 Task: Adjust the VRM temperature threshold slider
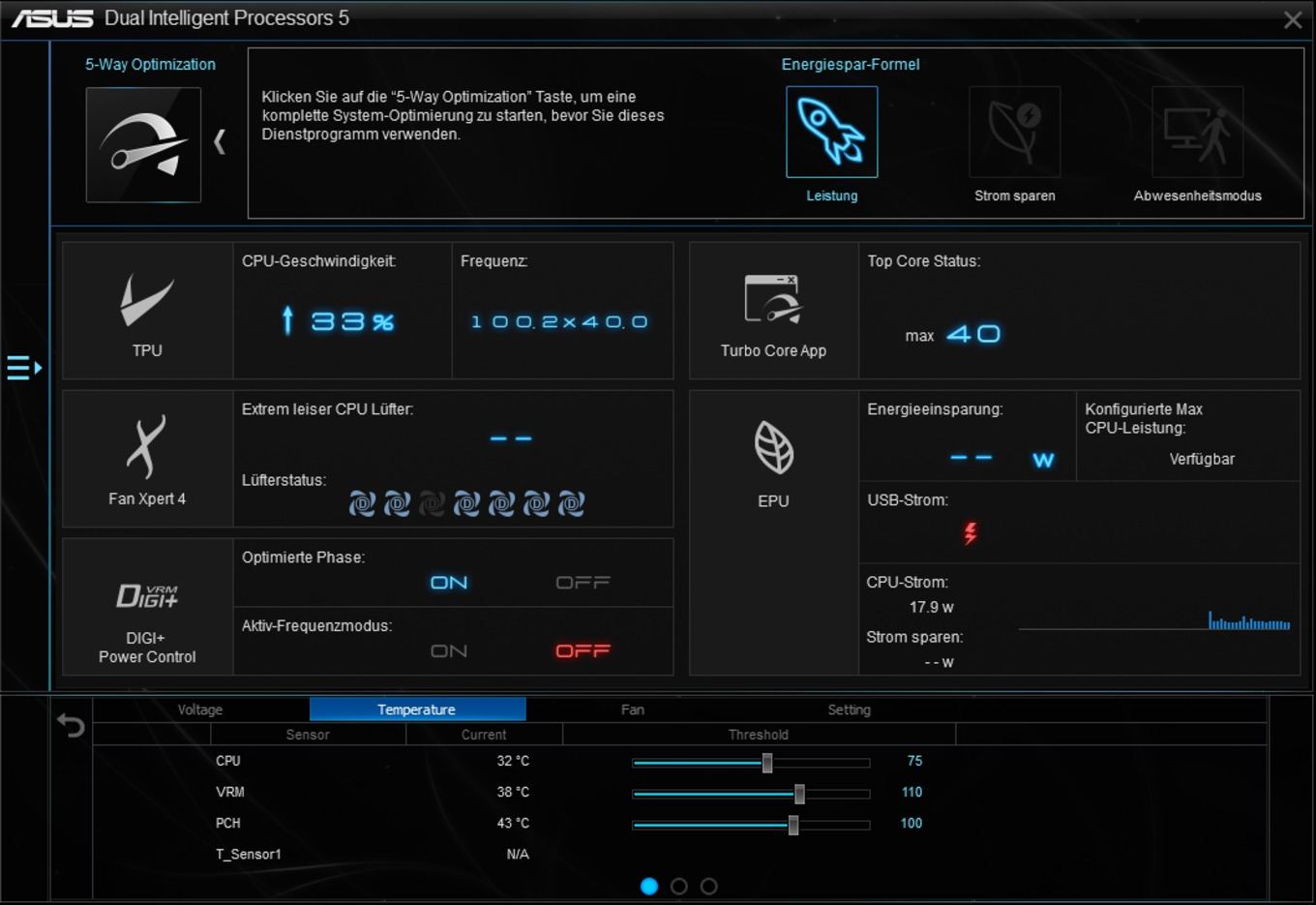click(799, 794)
